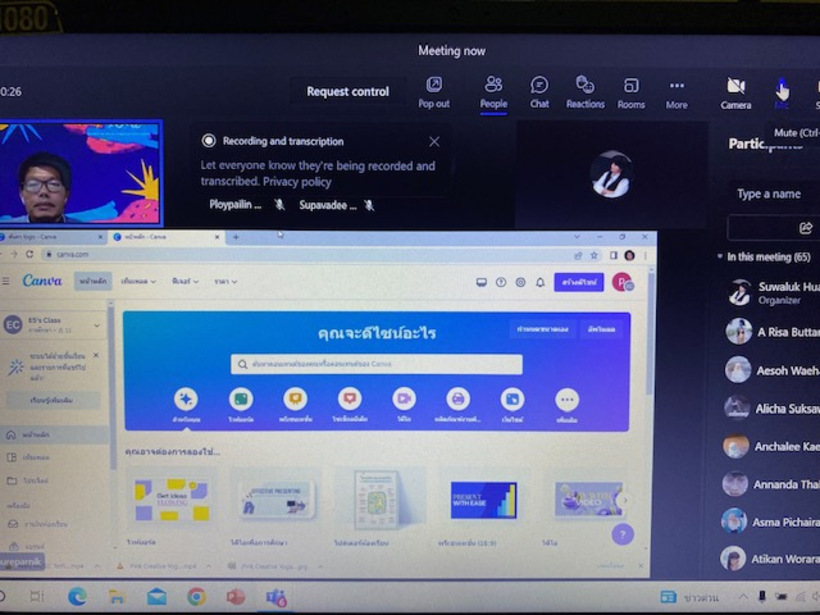Collapse the 'In this meeting (65)' list

pyautogui.click(x=720, y=257)
